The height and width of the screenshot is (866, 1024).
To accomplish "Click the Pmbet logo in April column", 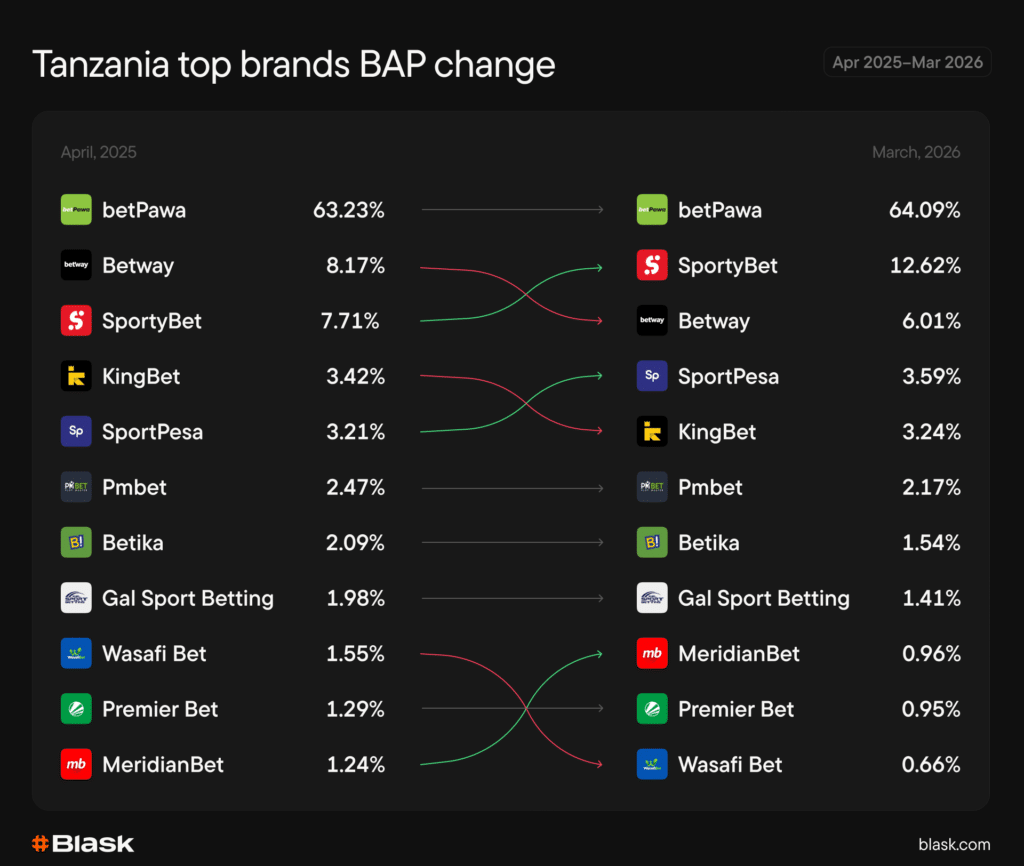I will tap(76, 488).
